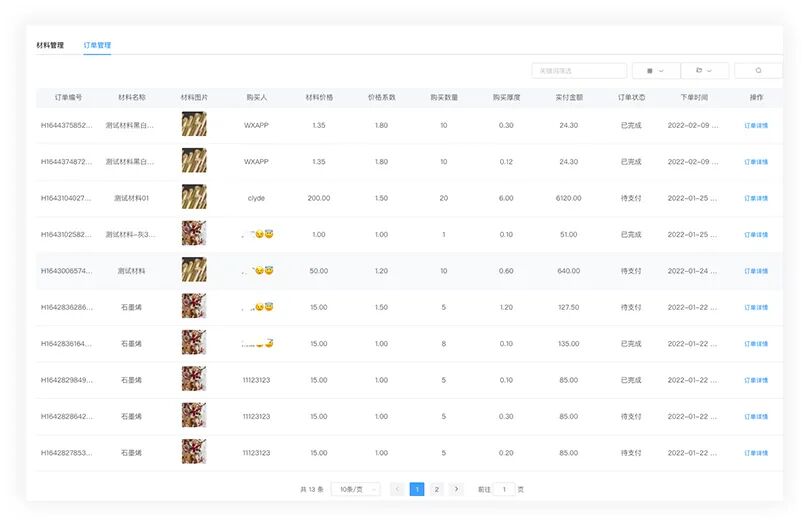Screen dimensions: 807x525
Task: Click the 材料价格 column header
Action: [319, 97]
